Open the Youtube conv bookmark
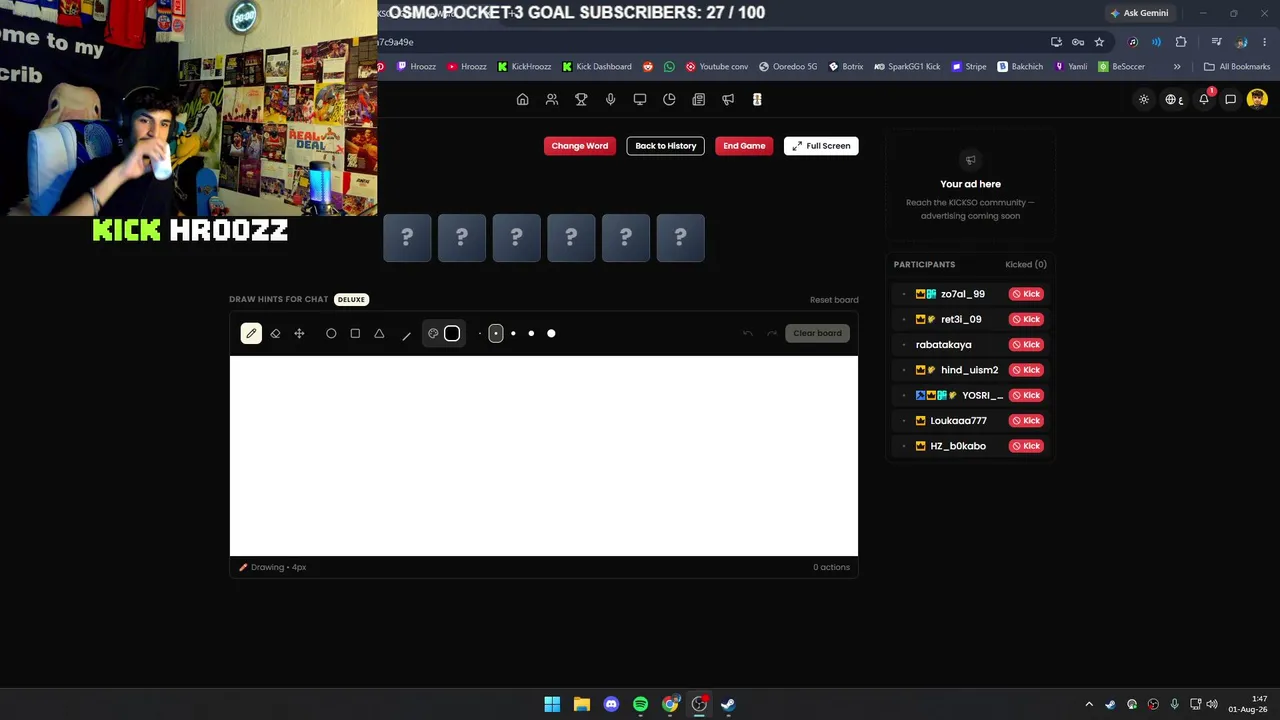This screenshot has height=720, width=1280. (716, 67)
